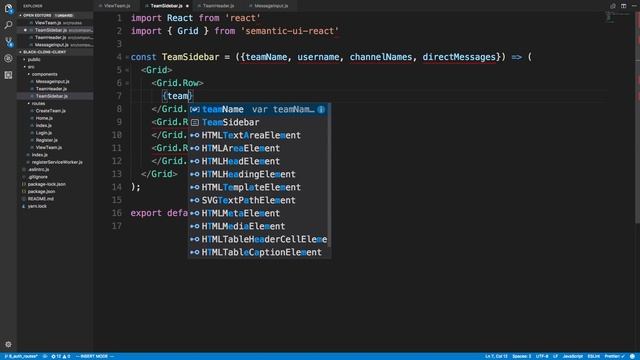Choose HTMLTextAreaElement from suggestions
Viewport: 640px width, 360px height.
258,136
